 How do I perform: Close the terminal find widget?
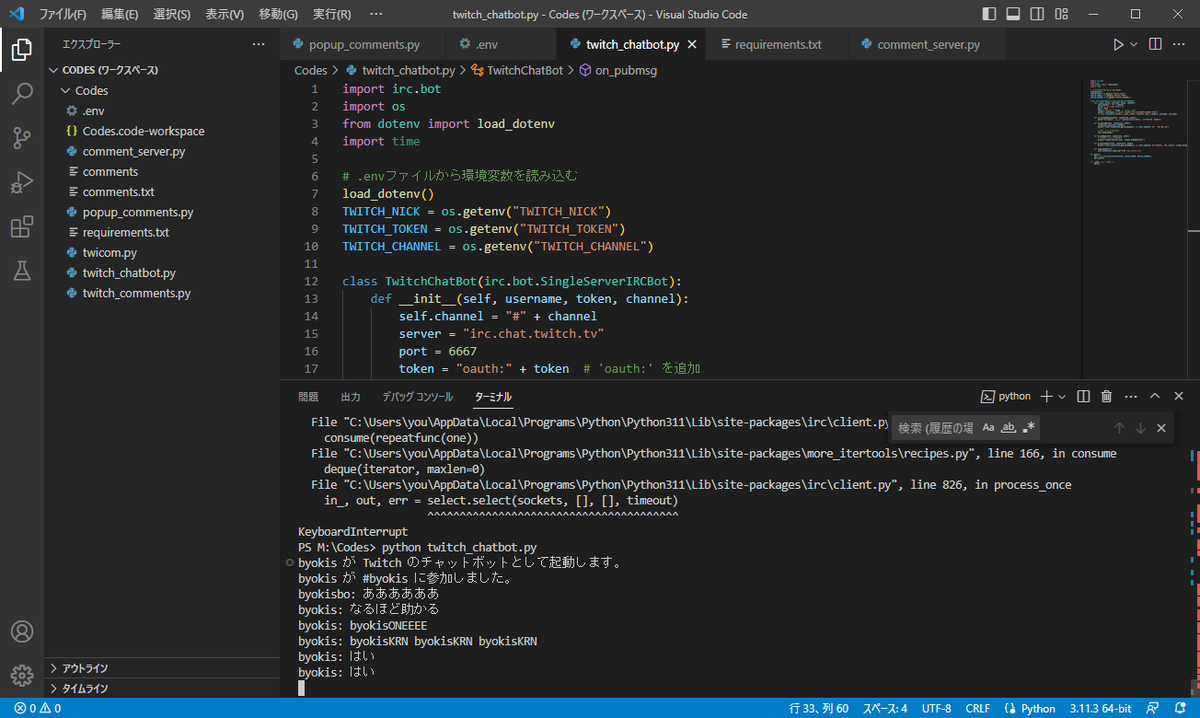1161,428
